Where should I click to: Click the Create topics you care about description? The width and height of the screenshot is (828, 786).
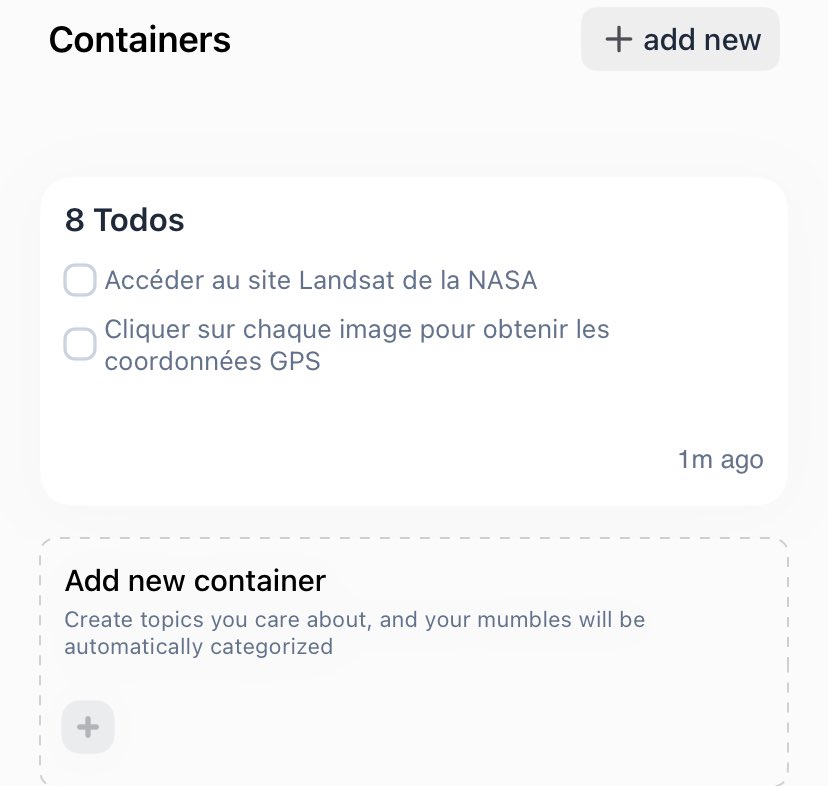[x=354, y=620]
